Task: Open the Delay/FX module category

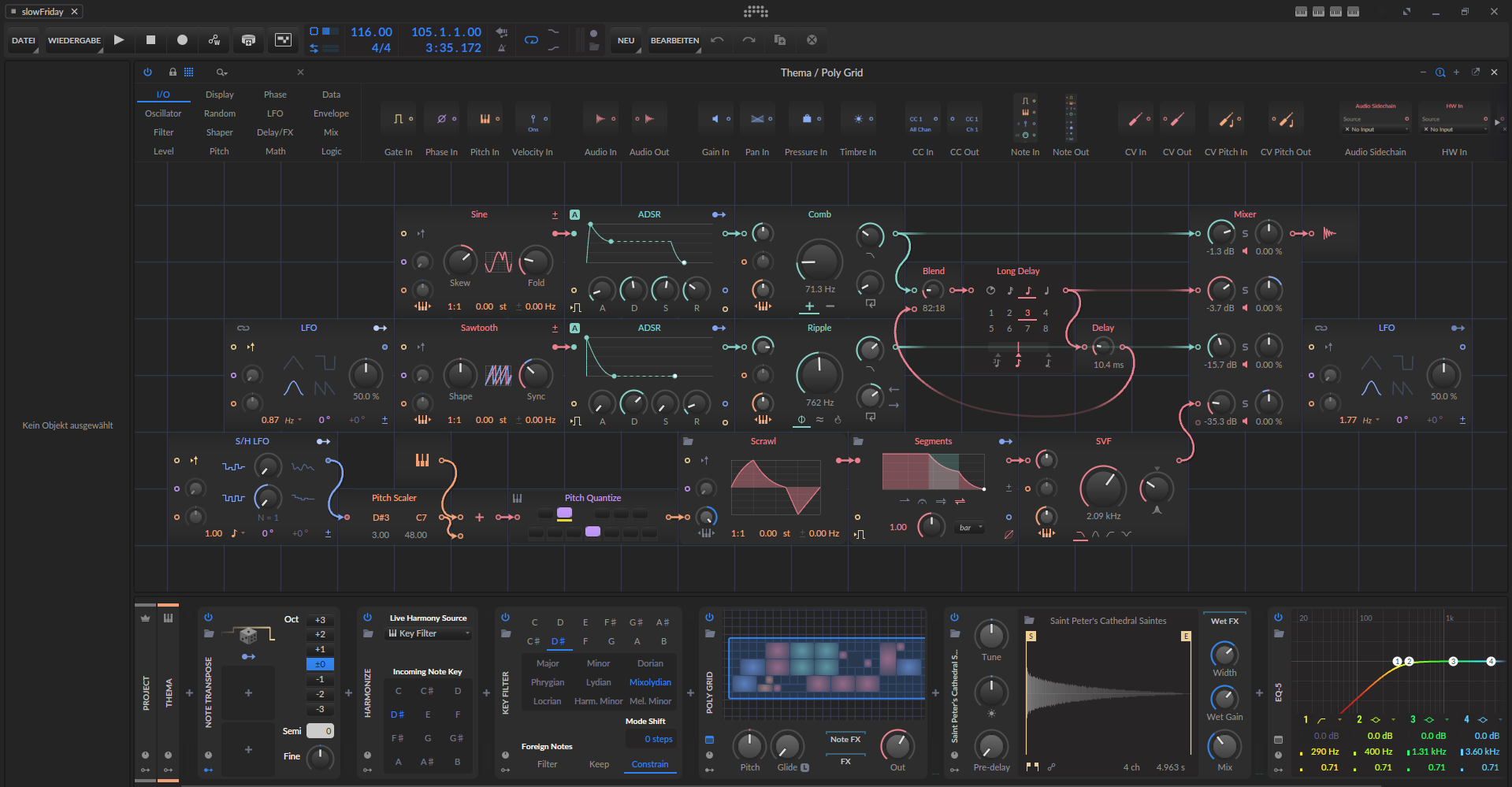Action: click(x=275, y=132)
